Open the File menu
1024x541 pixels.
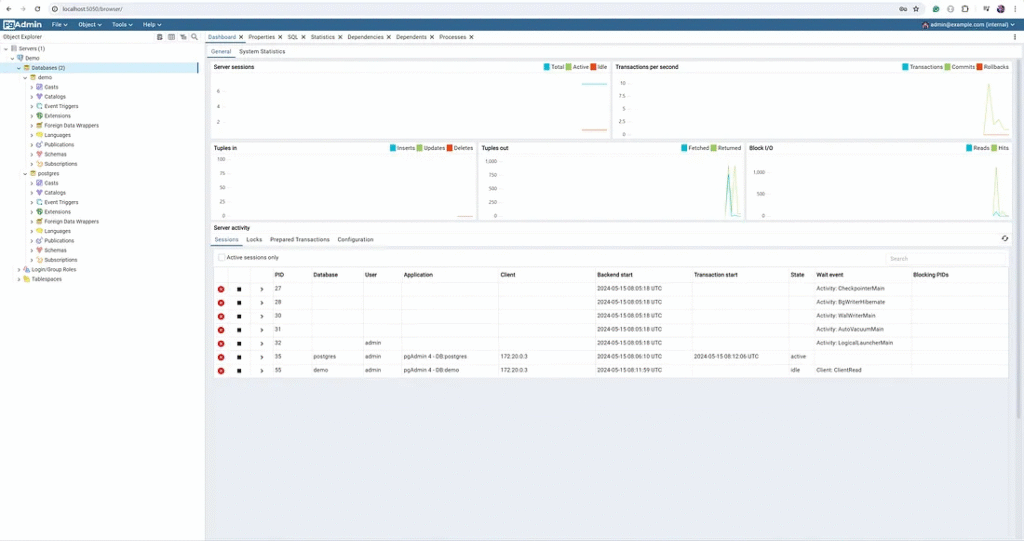(x=59, y=25)
